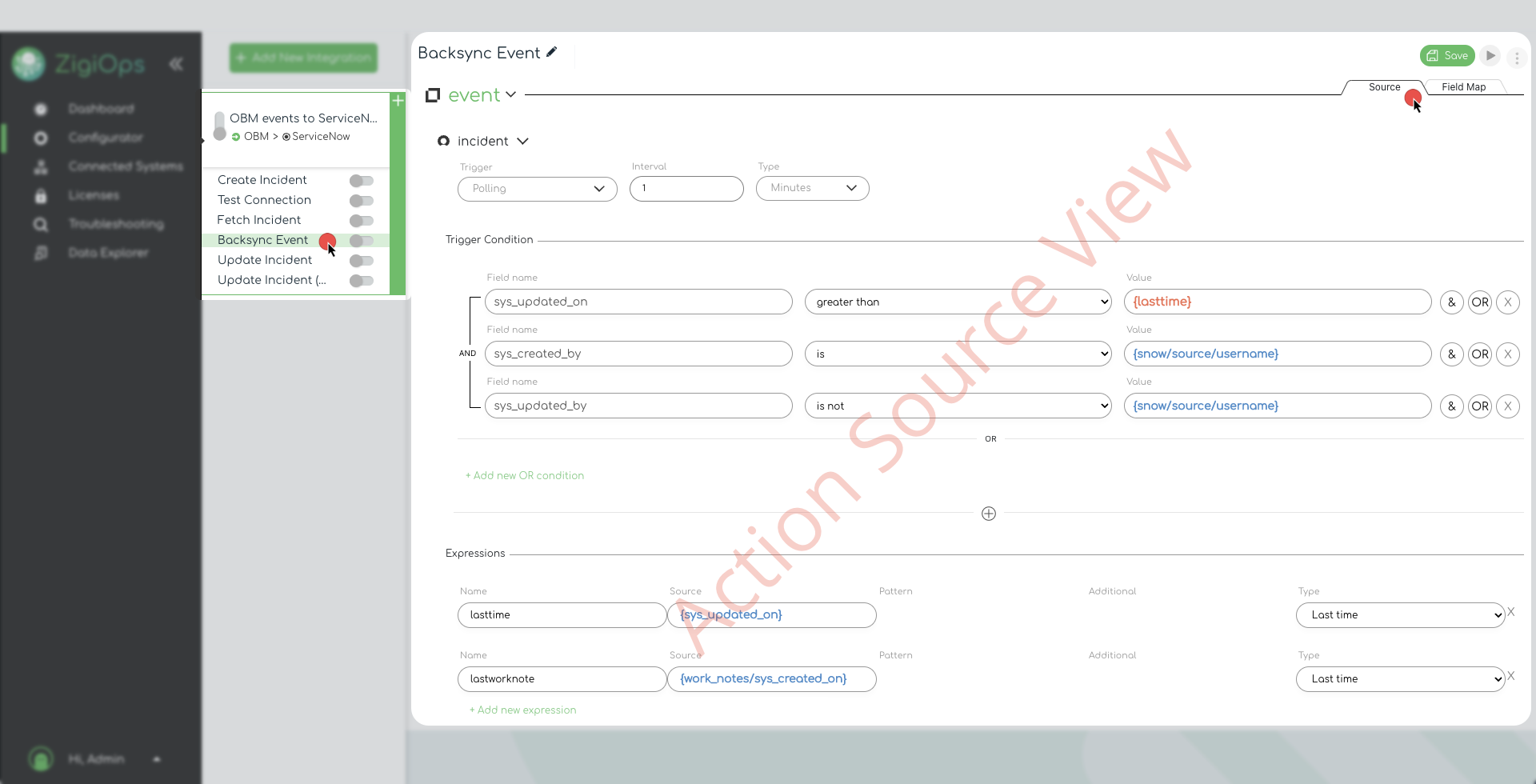Viewport: 1536px width, 784px height.
Task: Select the Source tab
Action: click(1384, 87)
